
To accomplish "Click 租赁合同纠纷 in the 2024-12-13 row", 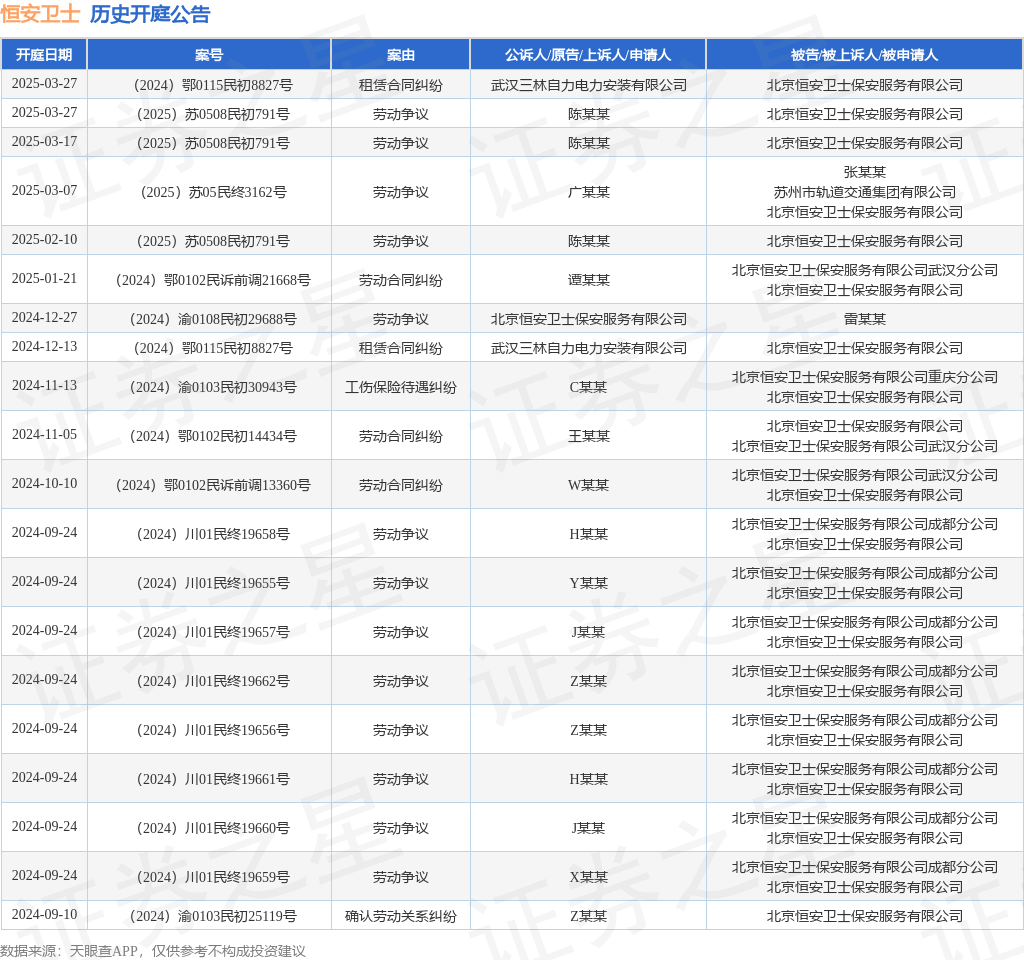I will point(400,348).
